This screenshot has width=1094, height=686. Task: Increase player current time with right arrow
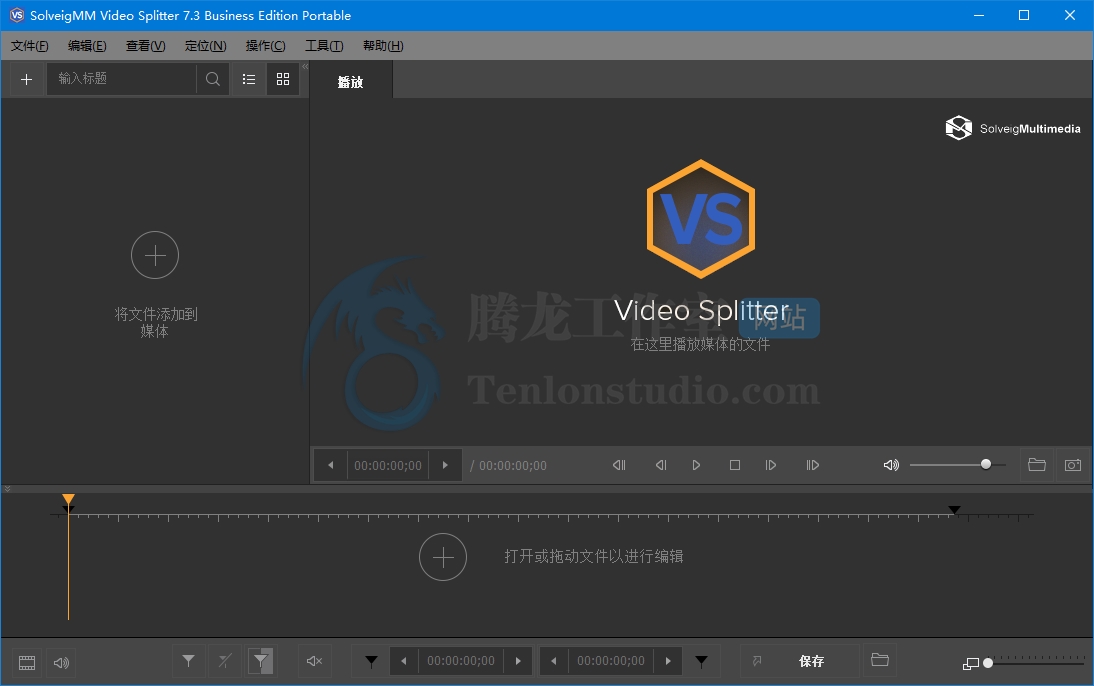coord(445,465)
